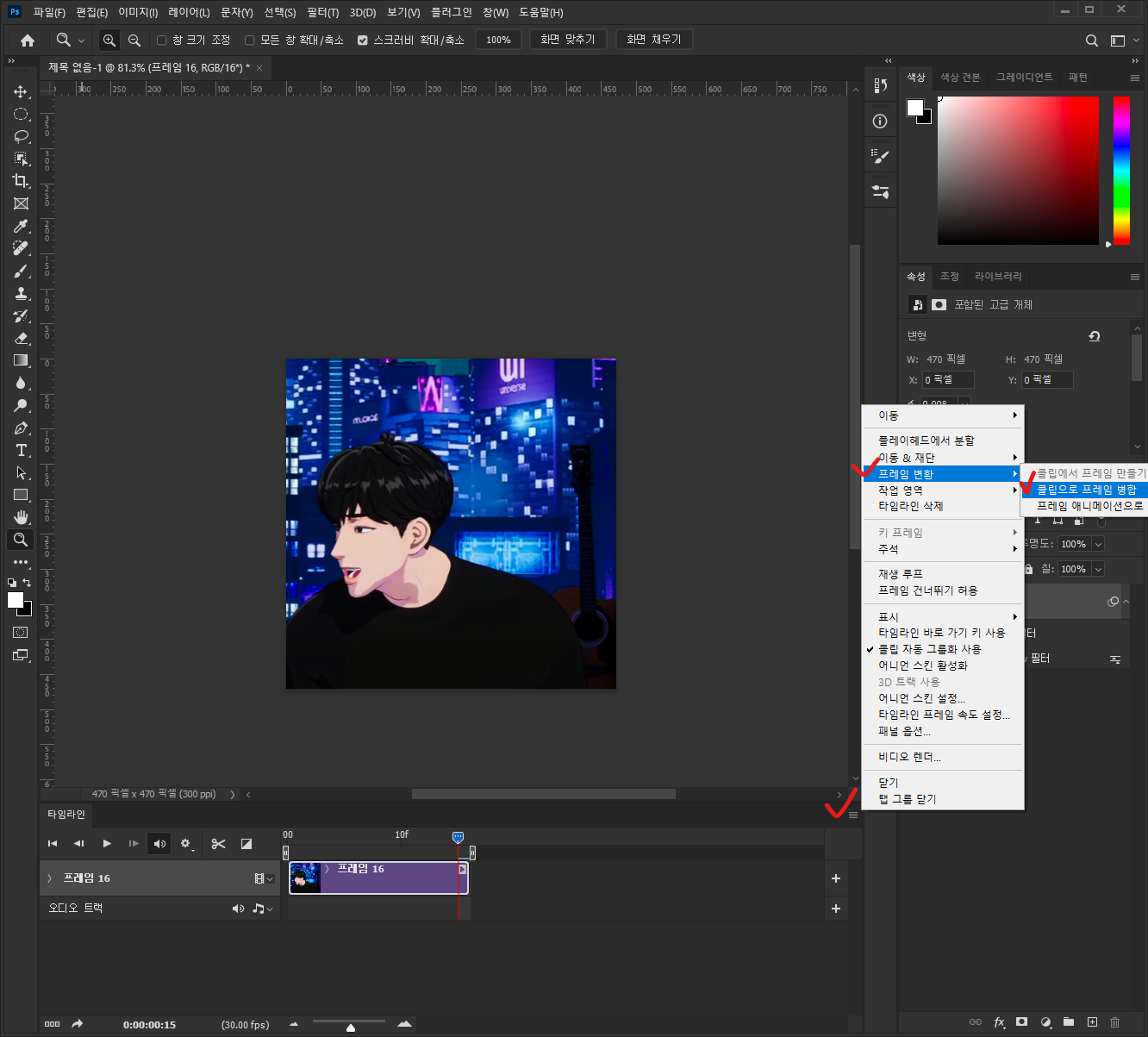
Task: Mute the 오디오 트랙 speaker icon
Action: pyautogui.click(x=238, y=909)
